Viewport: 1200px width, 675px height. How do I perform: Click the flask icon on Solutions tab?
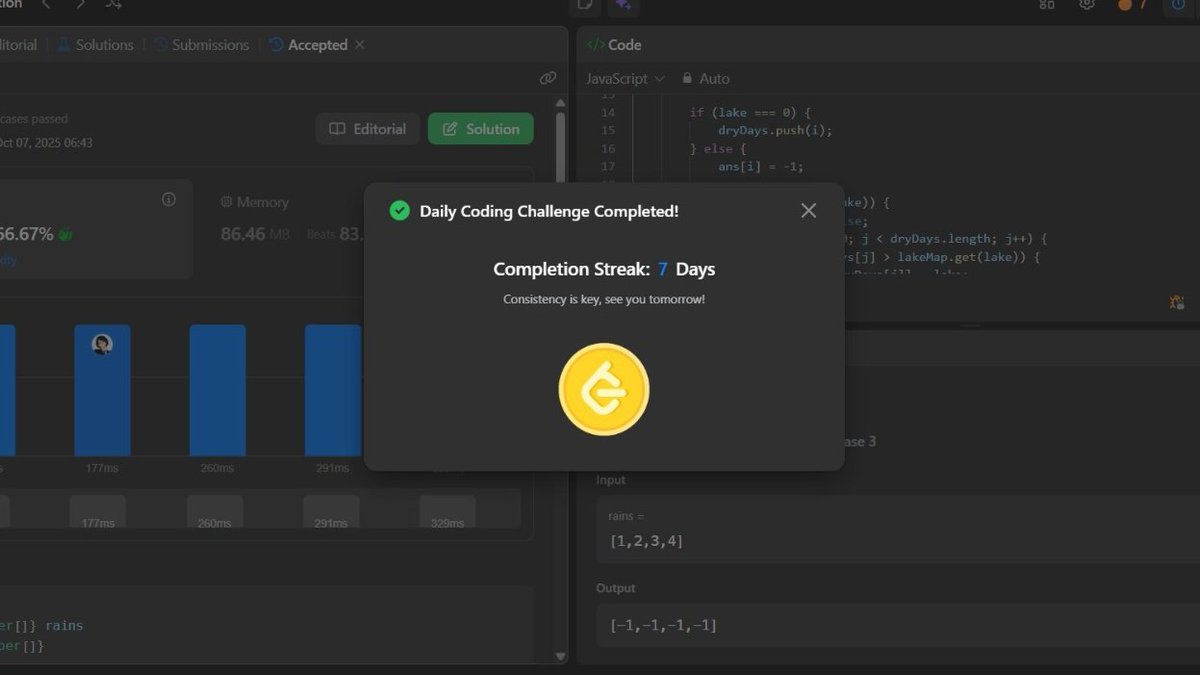tap(64, 45)
